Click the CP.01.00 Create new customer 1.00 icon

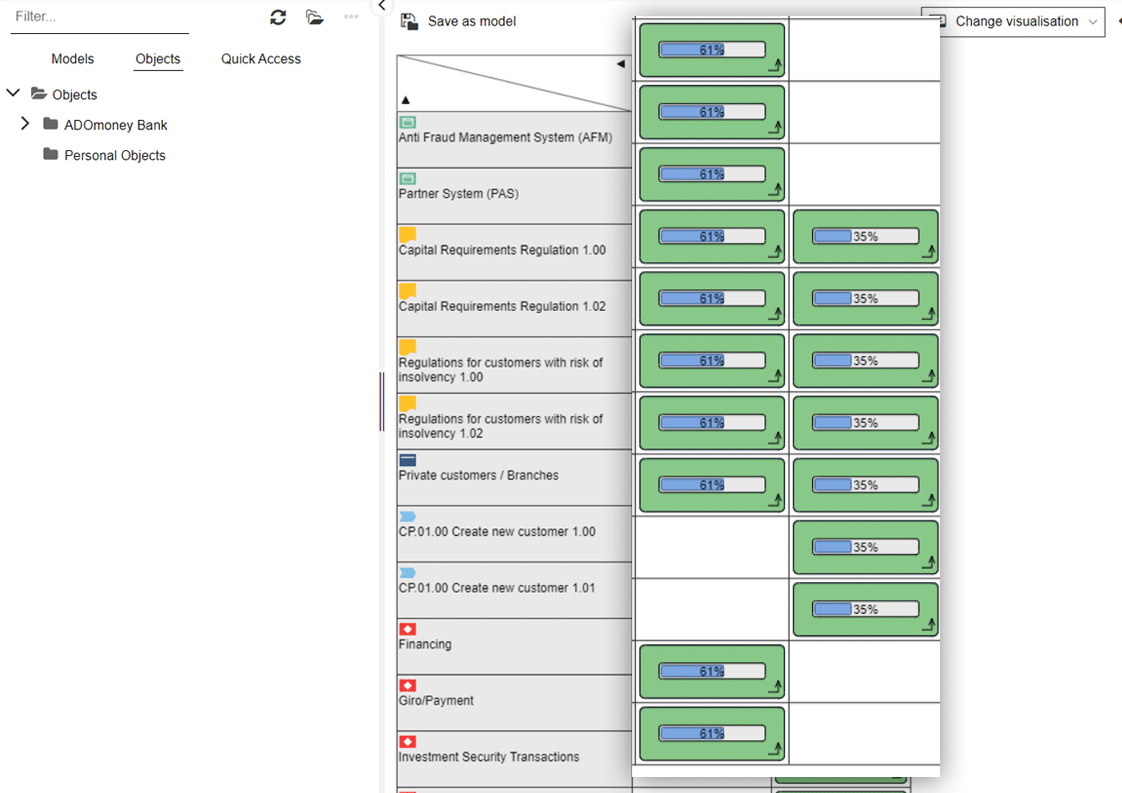pyautogui.click(x=407, y=516)
